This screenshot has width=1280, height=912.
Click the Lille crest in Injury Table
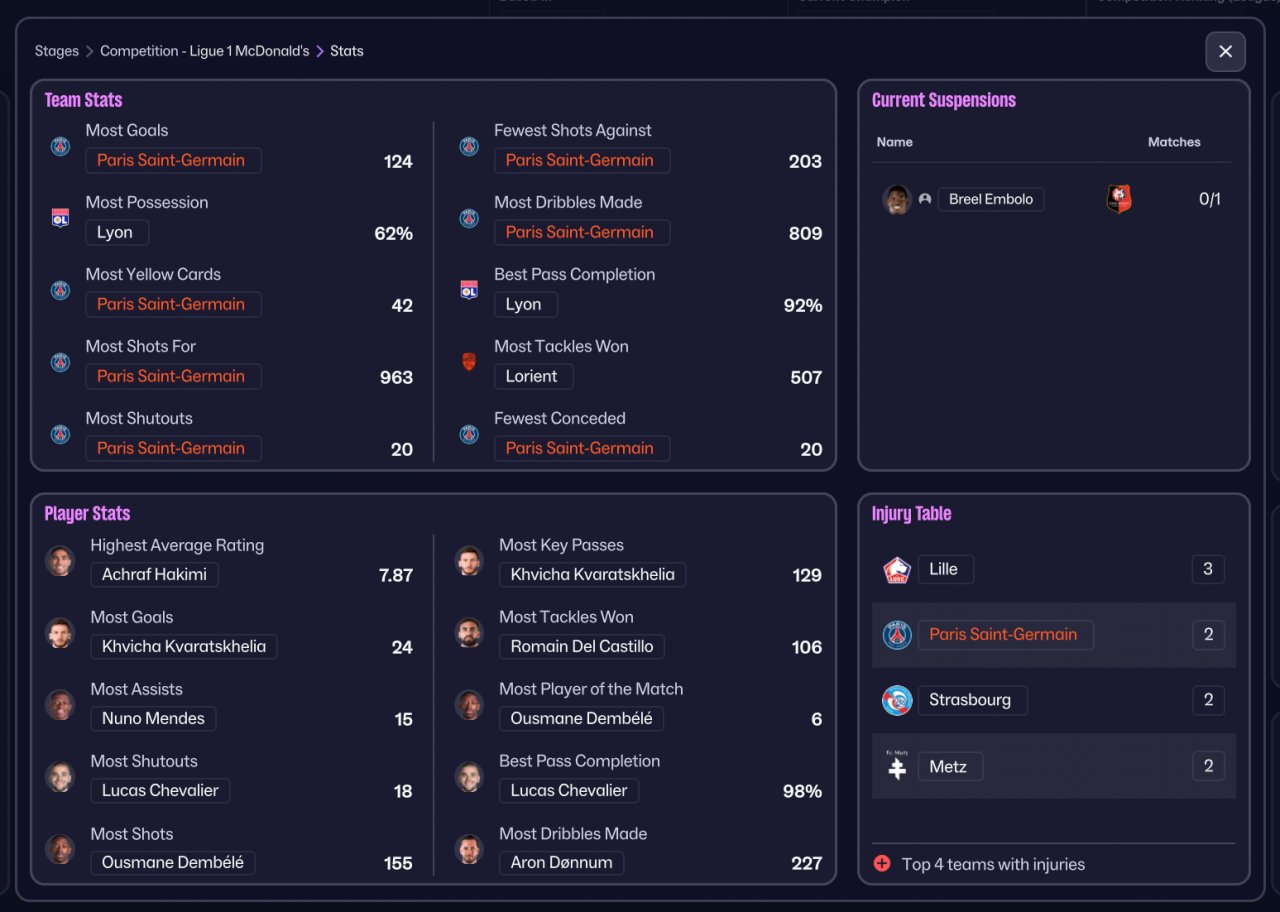897,570
